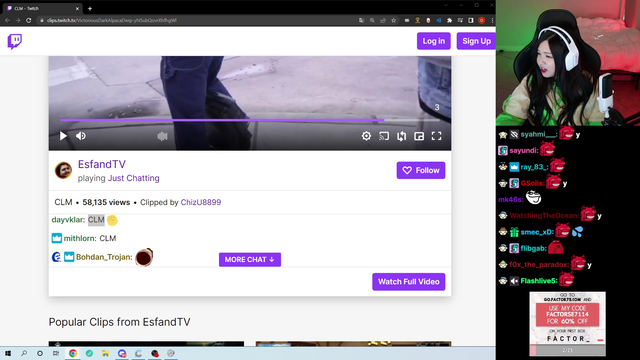Open the Windows Start menu
Screen dimensions: 640x360
click(8, 353)
